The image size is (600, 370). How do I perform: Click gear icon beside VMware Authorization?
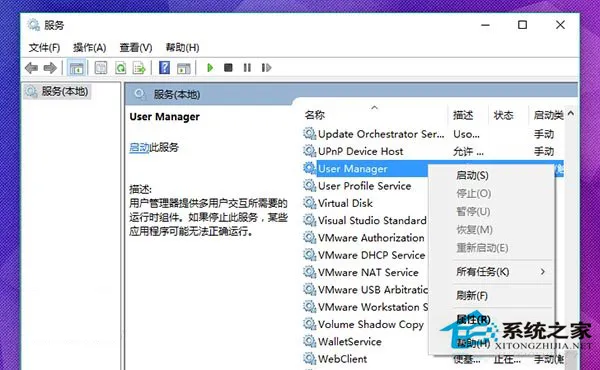309,238
